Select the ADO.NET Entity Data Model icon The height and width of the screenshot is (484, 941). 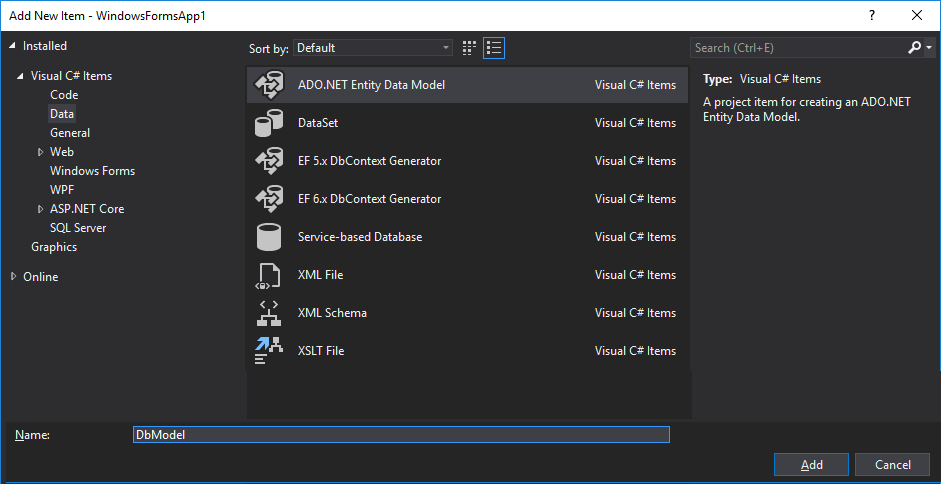pyautogui.click(x=269, y=85)
